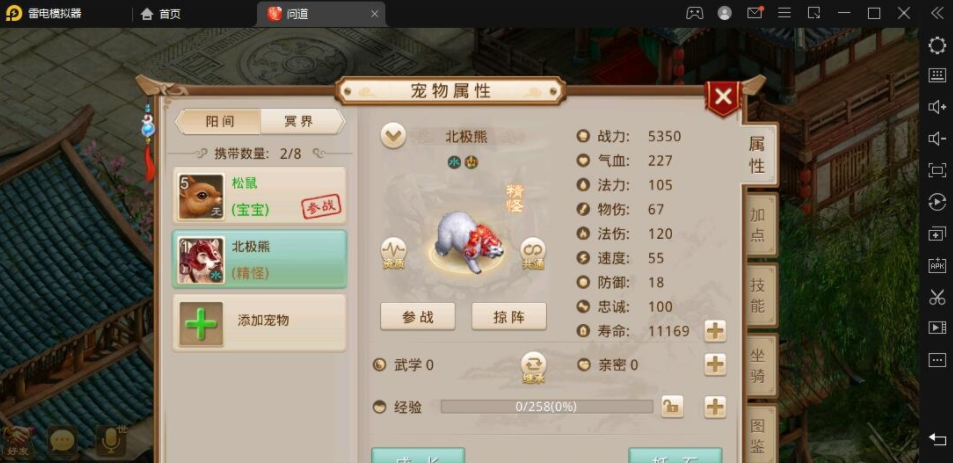Viewport: 953px width, 463px height.
Task: Click the 参战 battle button
Action: click(x=418, y=317)
